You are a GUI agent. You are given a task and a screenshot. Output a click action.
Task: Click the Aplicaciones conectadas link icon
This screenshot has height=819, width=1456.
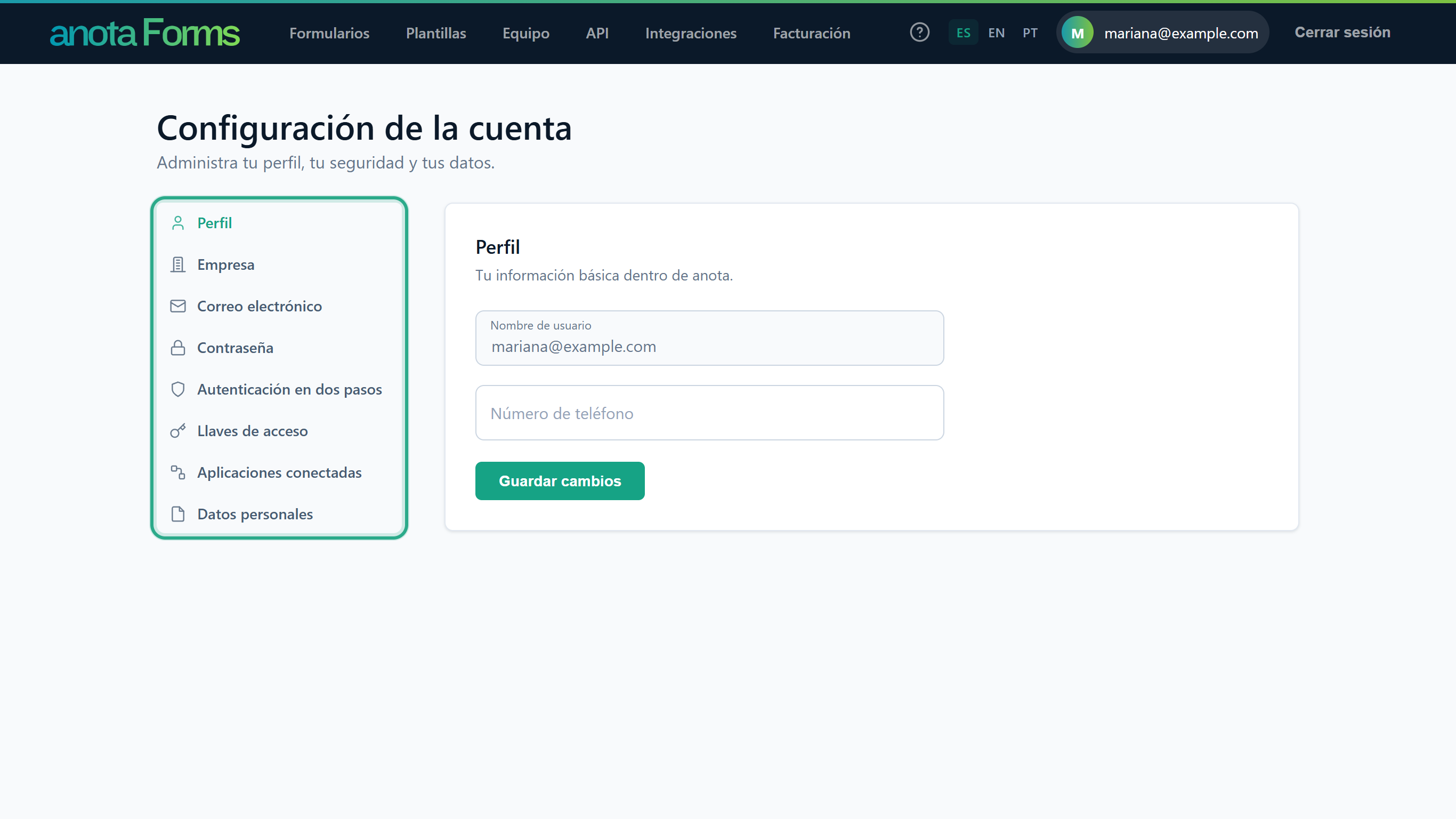point(178,472)
